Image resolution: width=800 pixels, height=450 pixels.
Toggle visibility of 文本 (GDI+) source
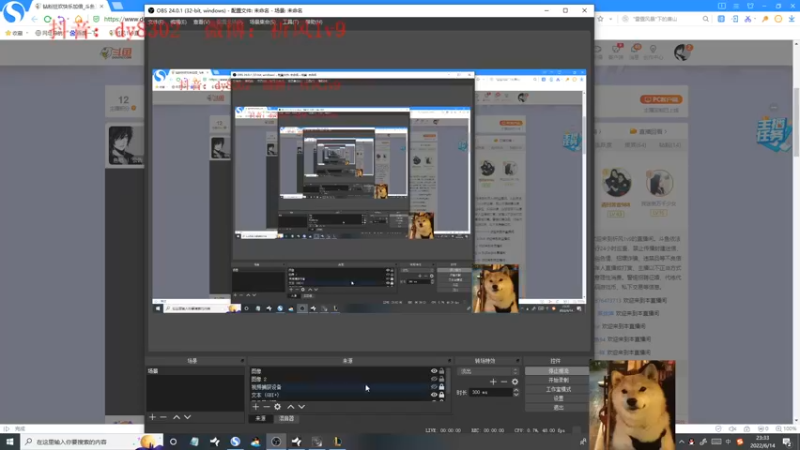point(434,395)
